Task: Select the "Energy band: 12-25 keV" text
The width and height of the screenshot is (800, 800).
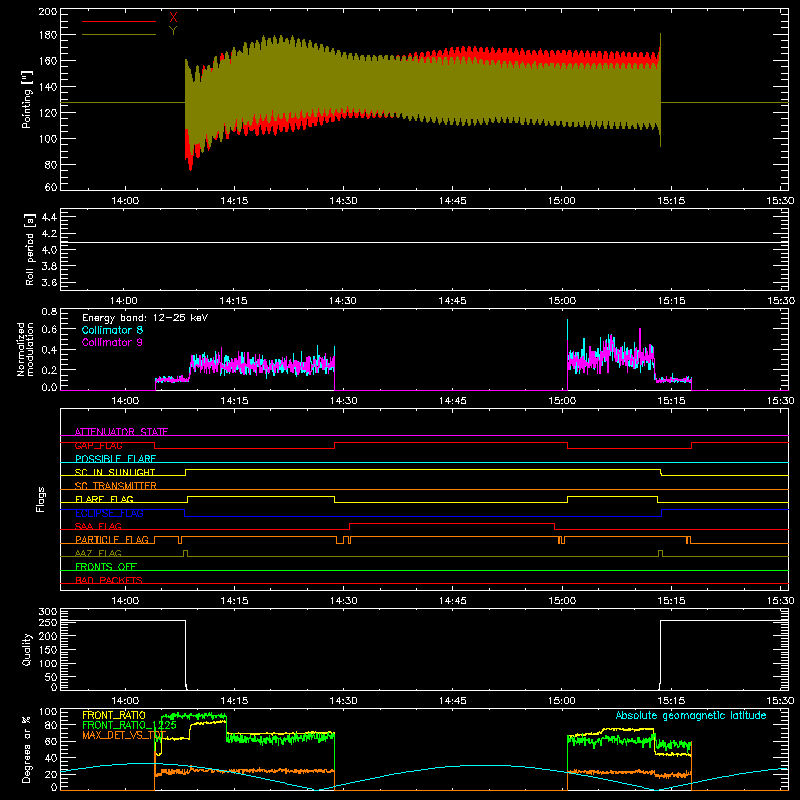Action: pyautogui.click(x=145, y=318)
